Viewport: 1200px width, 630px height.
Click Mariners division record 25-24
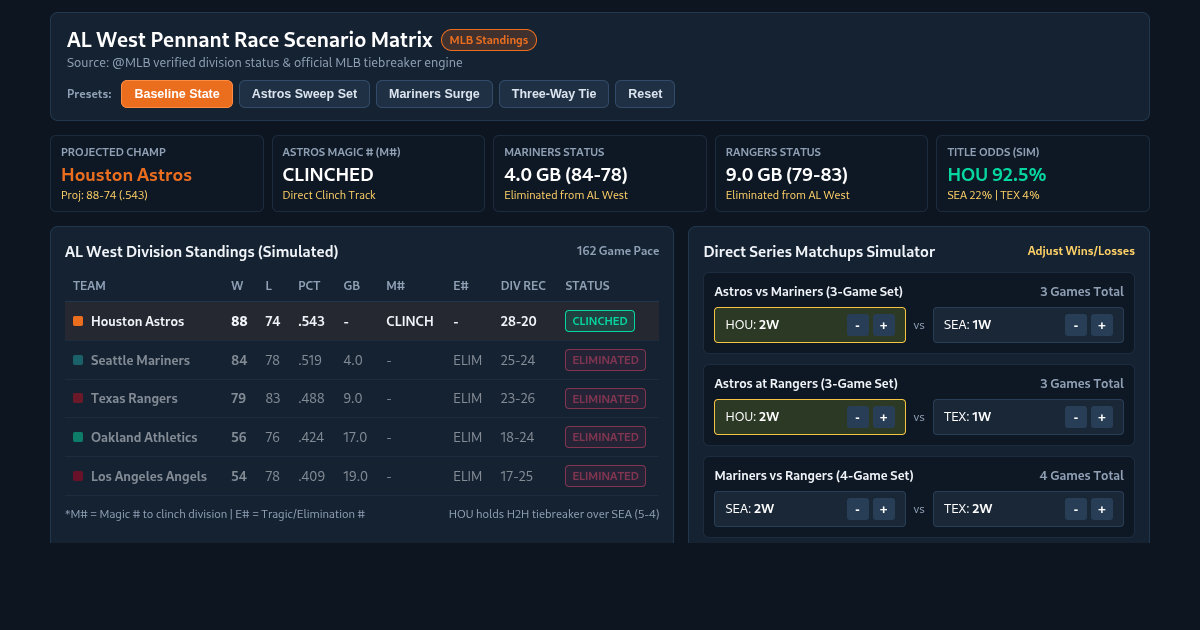(519, 360)
